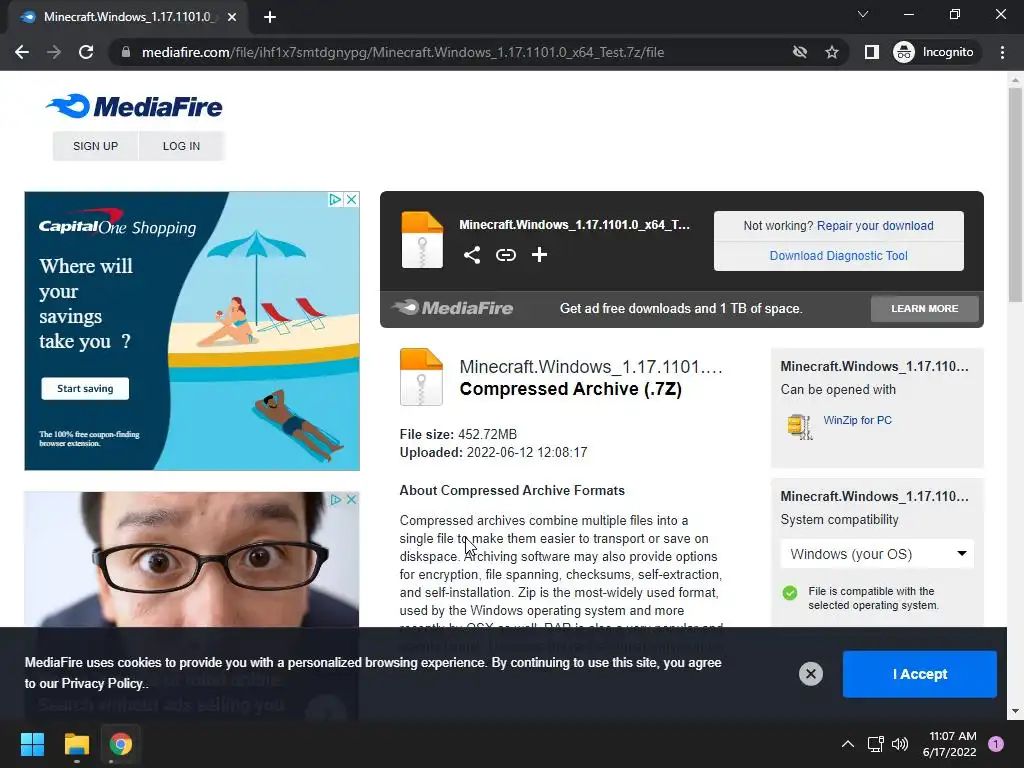Viewport: 1024px width, 768px height.
Task: Click the browser forward arrow
Action: pos(54,52)
